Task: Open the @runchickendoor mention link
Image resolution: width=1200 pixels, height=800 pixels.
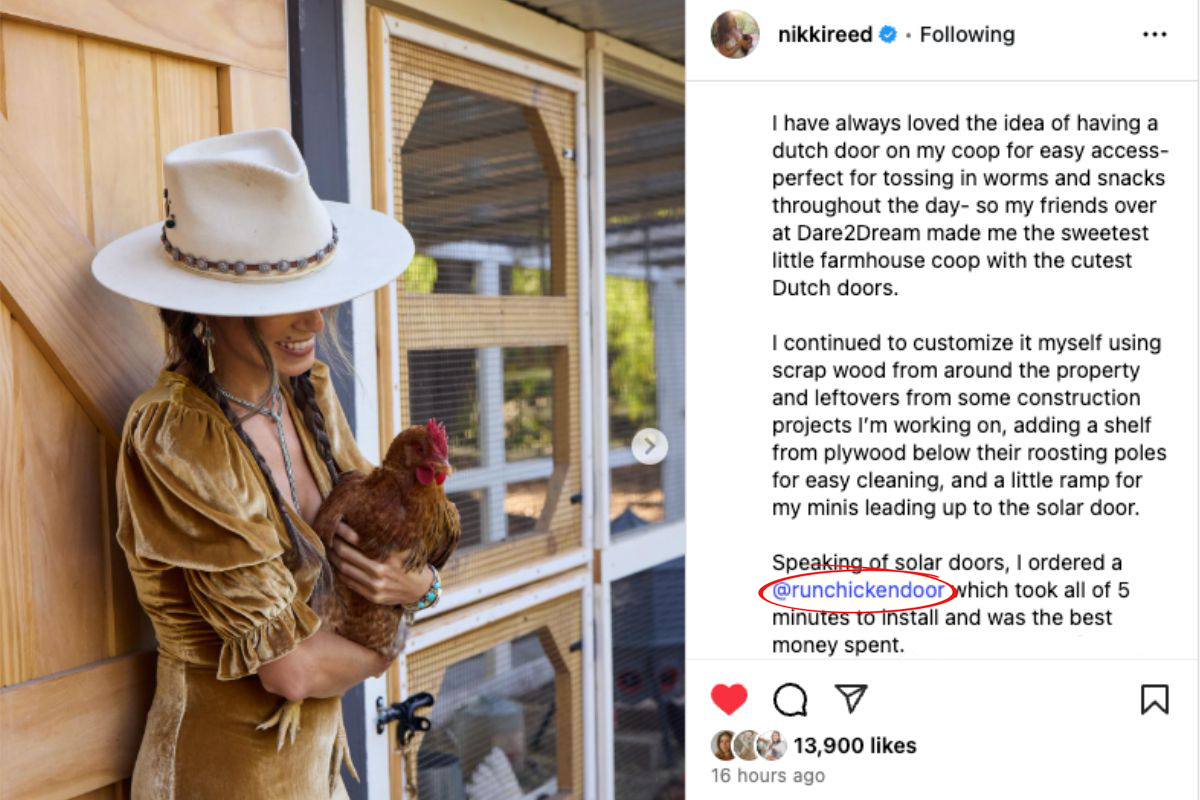Action: point(858,590)
